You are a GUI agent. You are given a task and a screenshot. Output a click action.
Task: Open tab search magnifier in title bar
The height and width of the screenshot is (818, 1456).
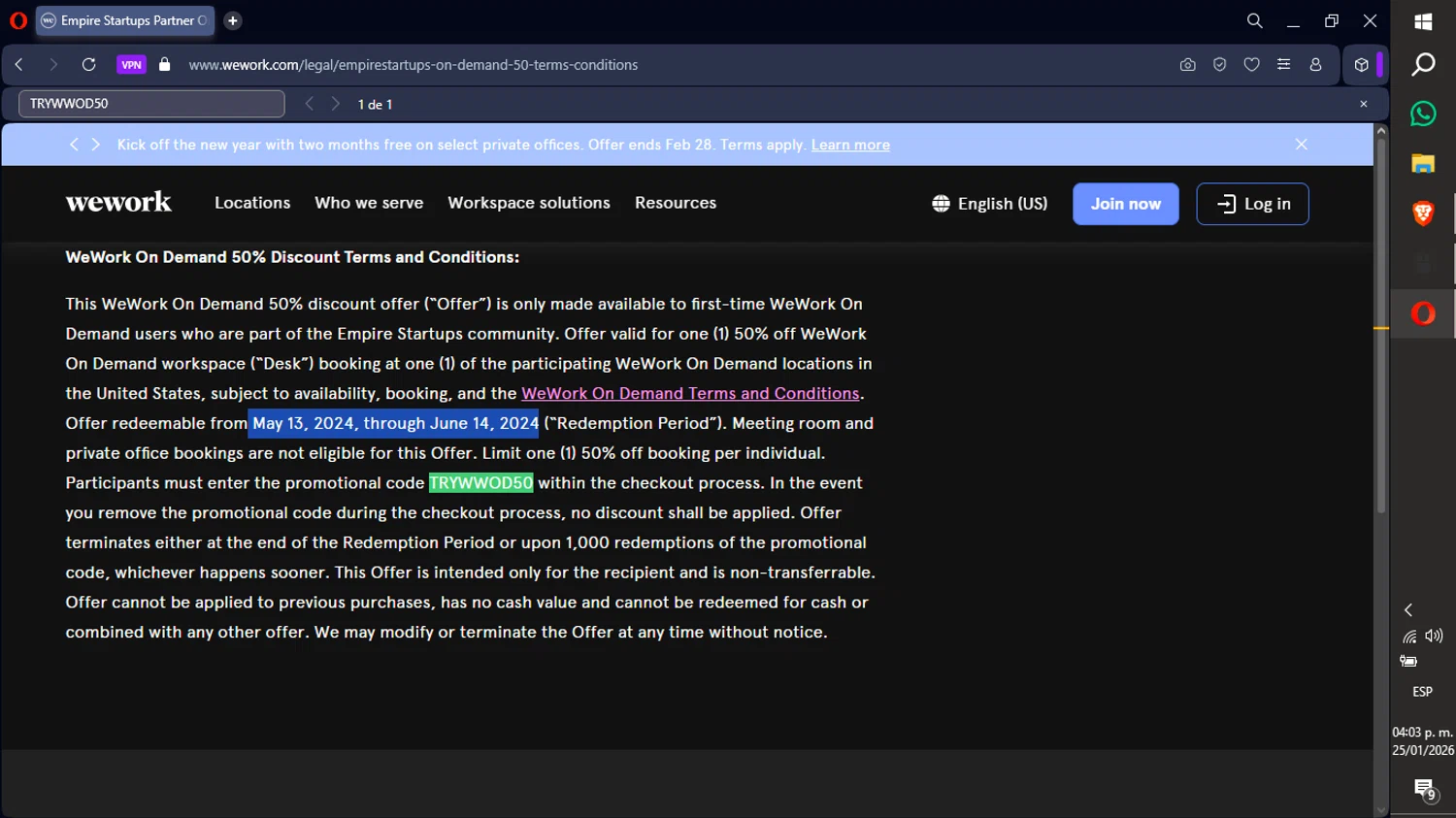click(1254, 20)
